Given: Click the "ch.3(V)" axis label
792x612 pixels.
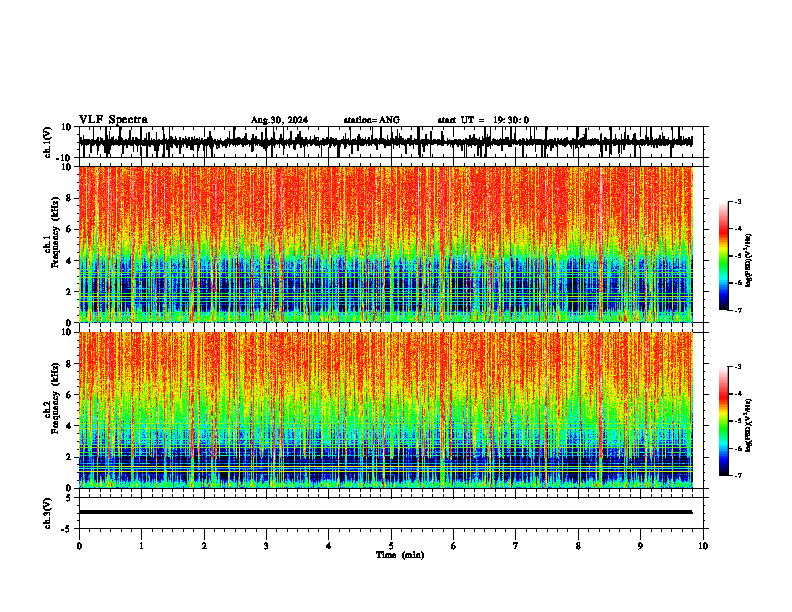Looking at the screenshot, I should [48, 513].
